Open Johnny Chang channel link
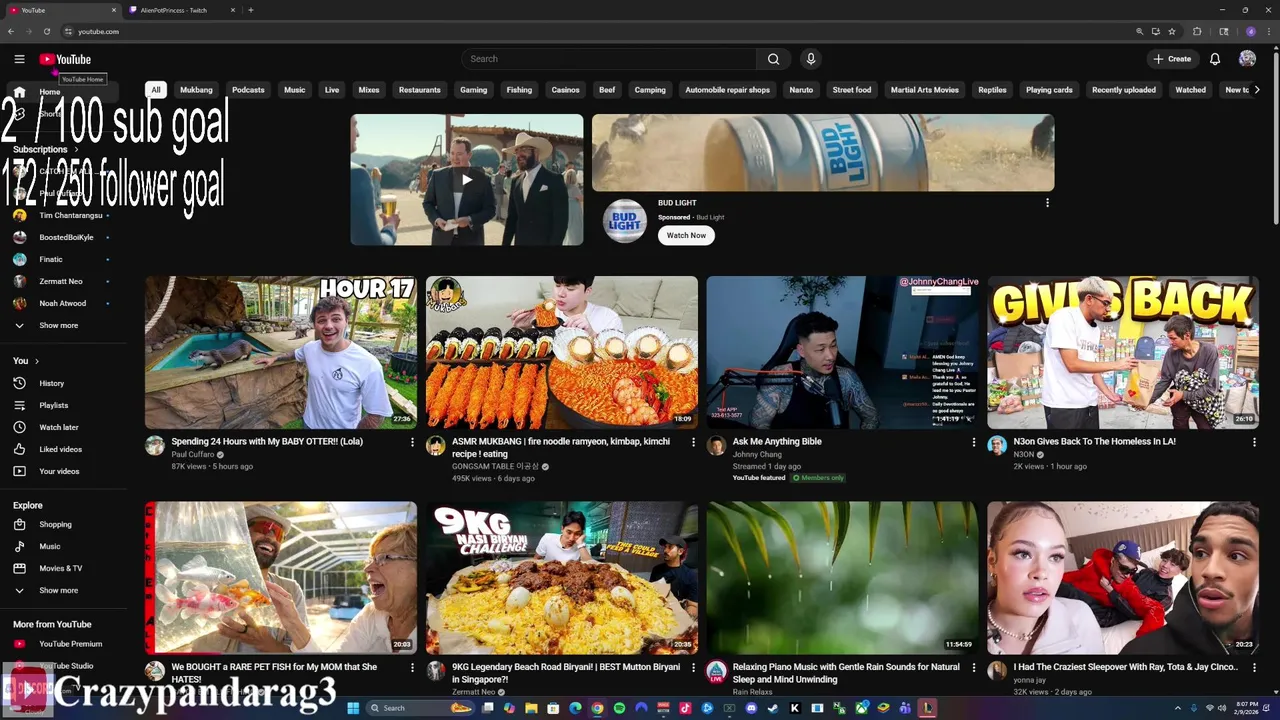Screen dimensions: 1280x720 point(757,454)
